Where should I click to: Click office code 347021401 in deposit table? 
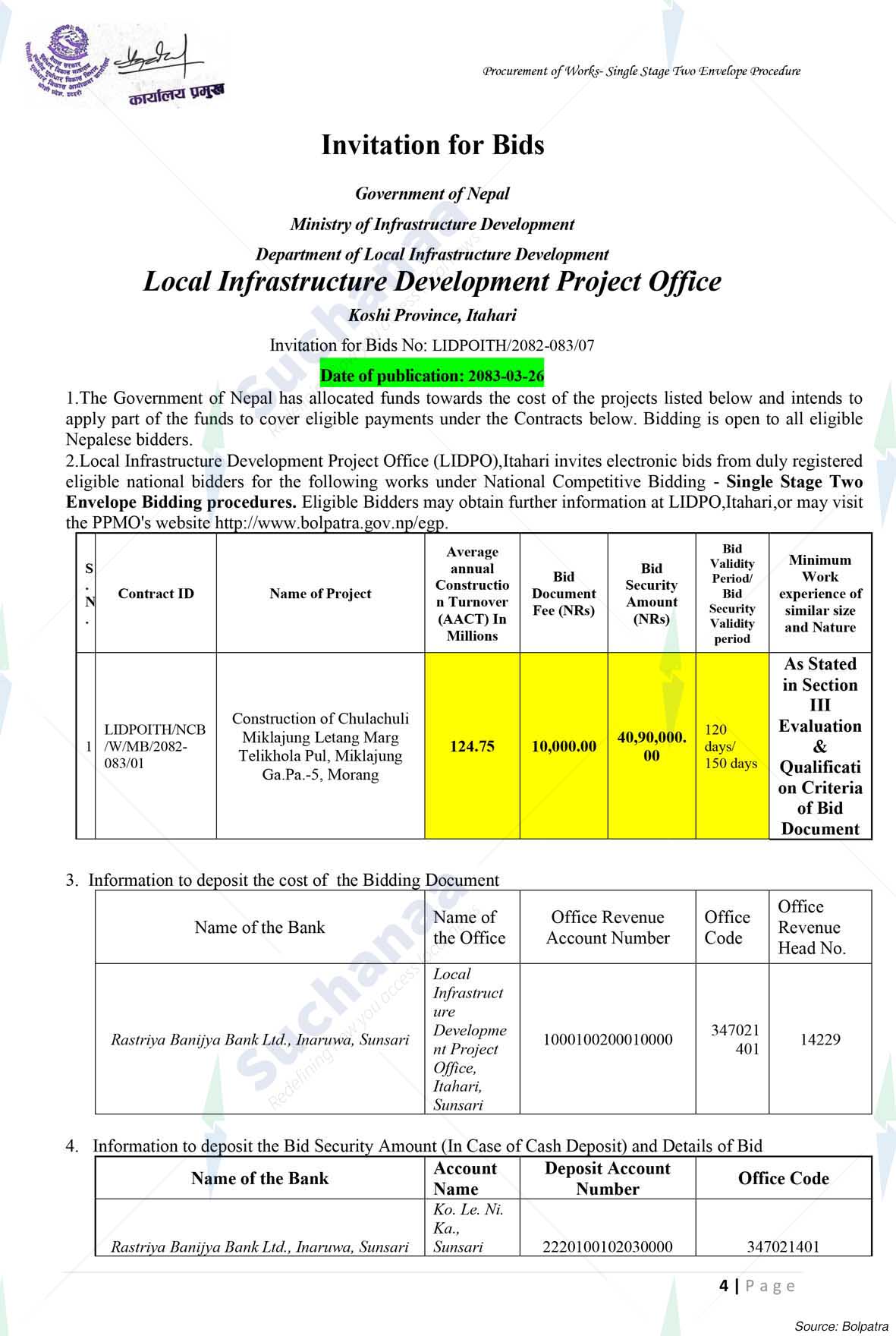(x=783, y=1247)
